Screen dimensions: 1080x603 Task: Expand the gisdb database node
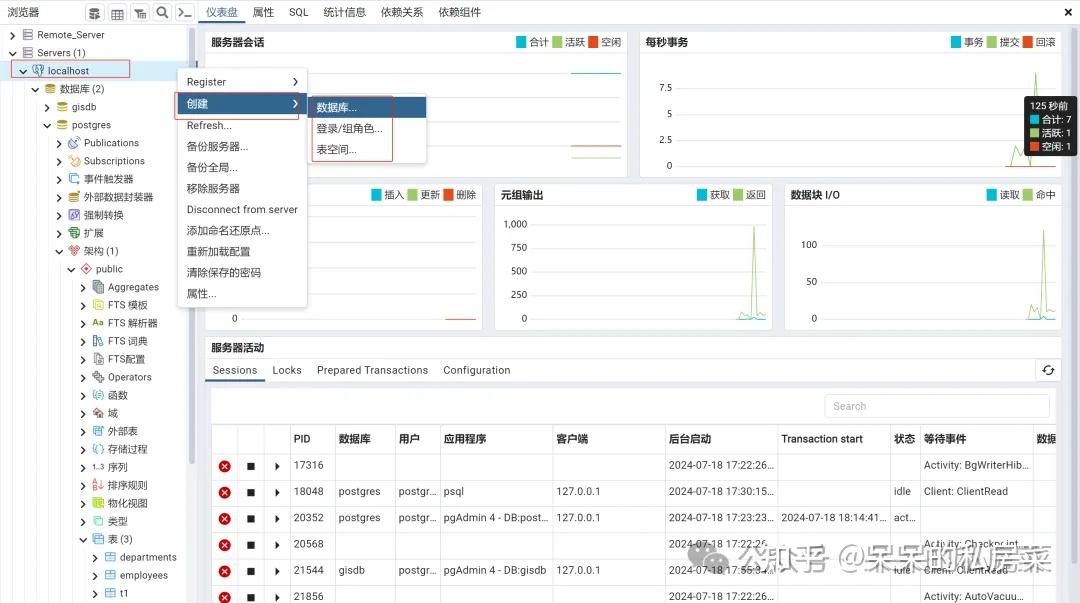pyautogui.click(x=47, y=108)
